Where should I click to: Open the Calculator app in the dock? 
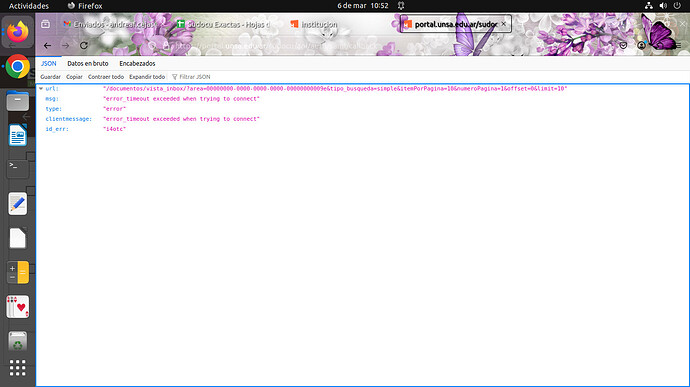point(18,272)
